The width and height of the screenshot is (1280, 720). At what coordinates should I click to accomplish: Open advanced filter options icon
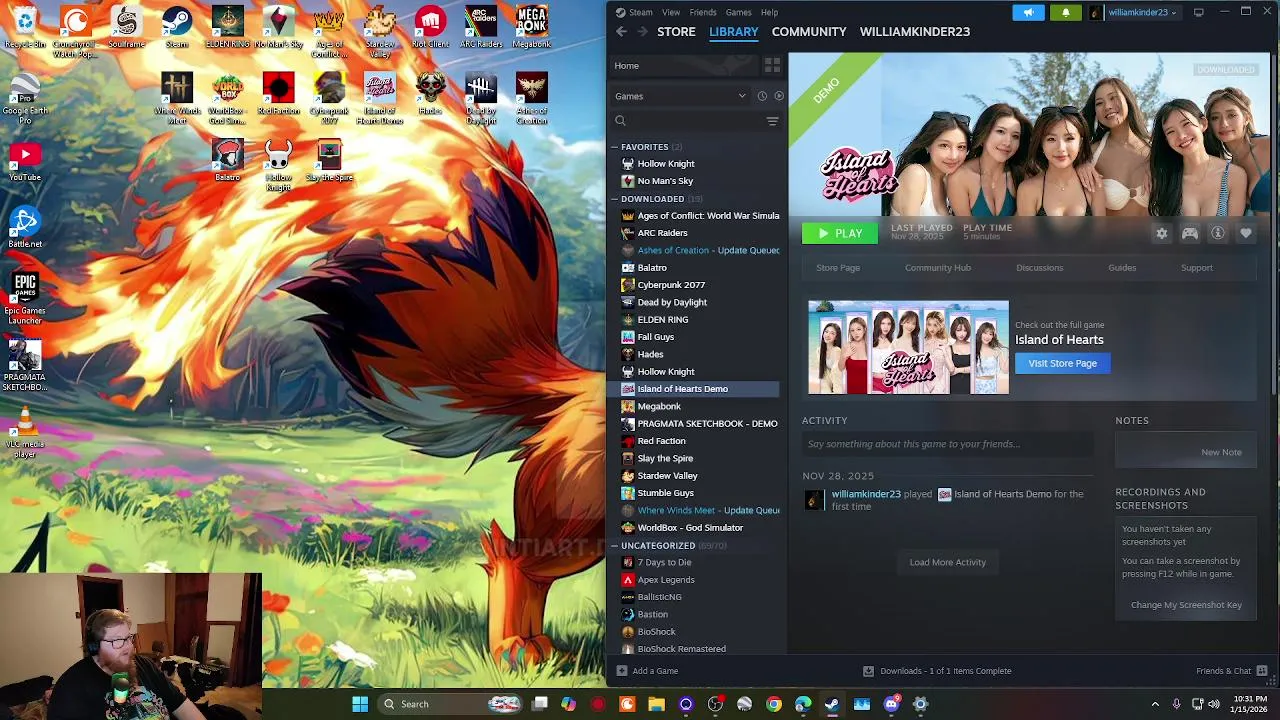click(772, 121)
